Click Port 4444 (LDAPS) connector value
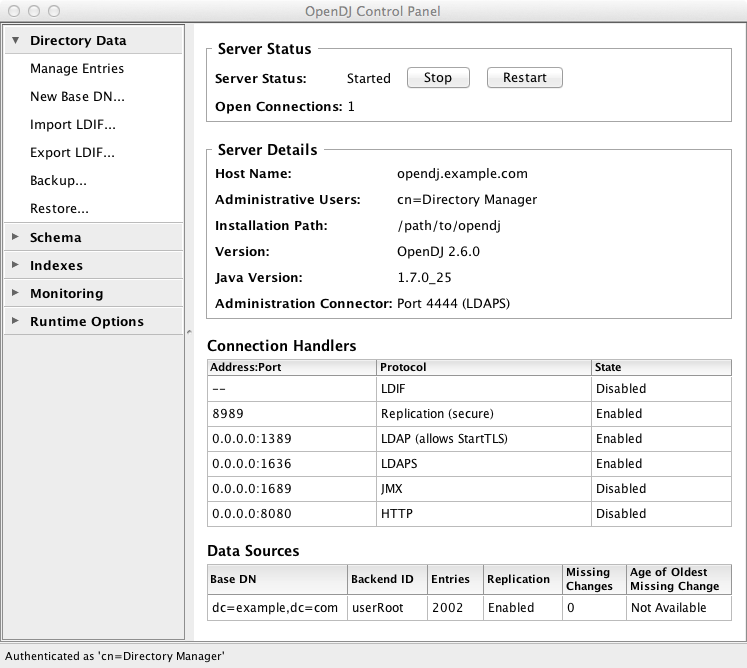 tap(454, 304)
